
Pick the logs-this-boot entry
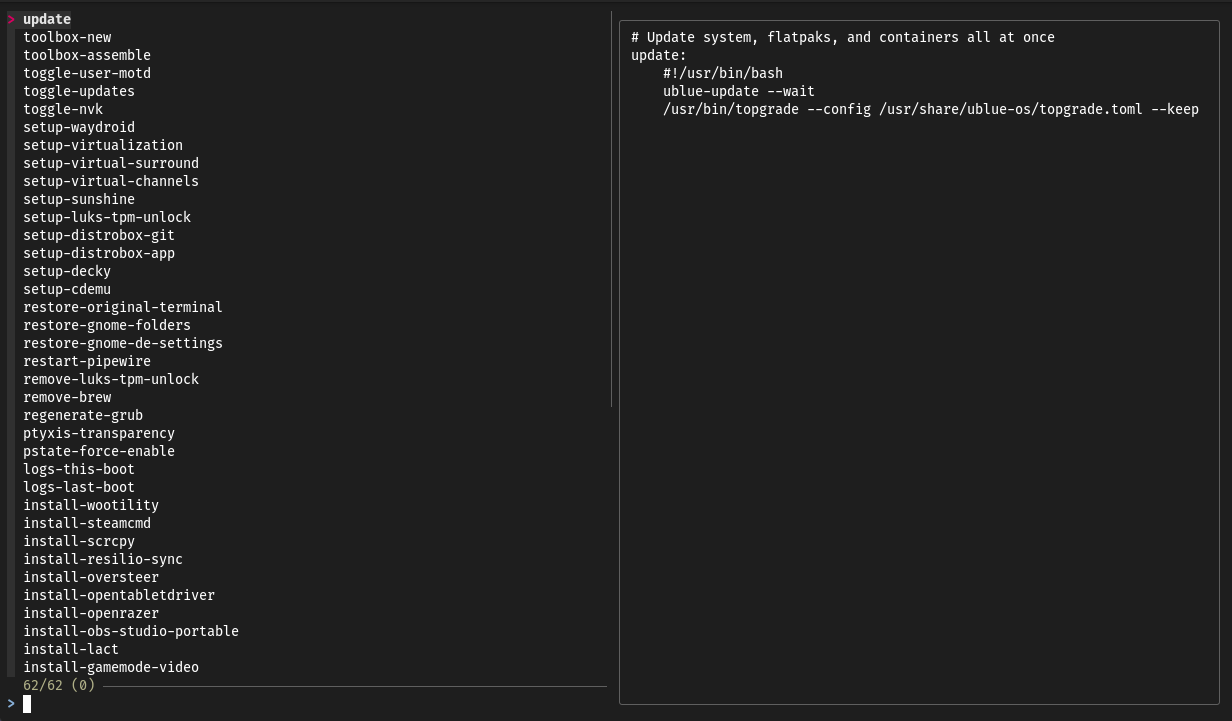(79, 469)
